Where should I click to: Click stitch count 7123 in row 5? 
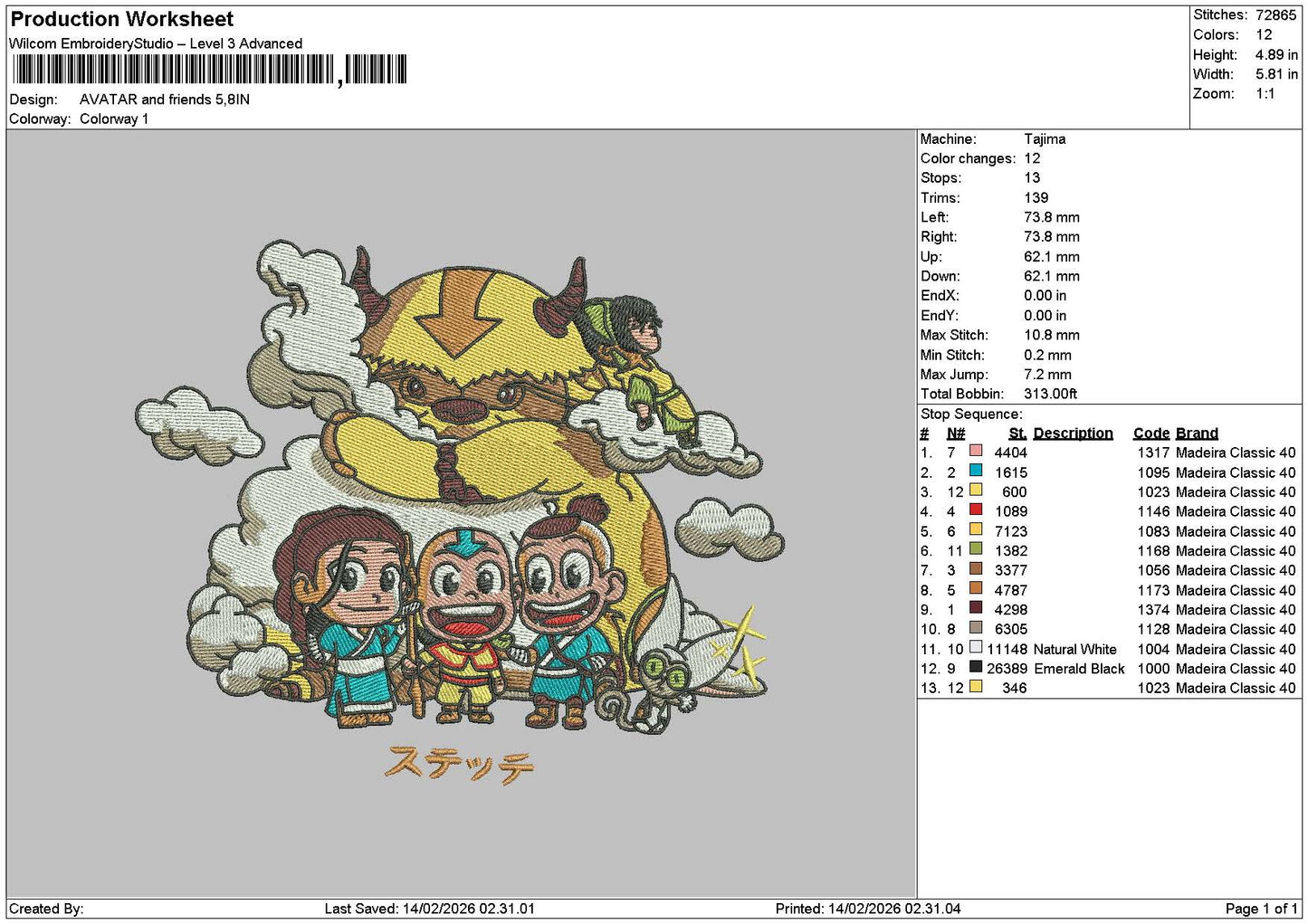(x=1011, y=531)
